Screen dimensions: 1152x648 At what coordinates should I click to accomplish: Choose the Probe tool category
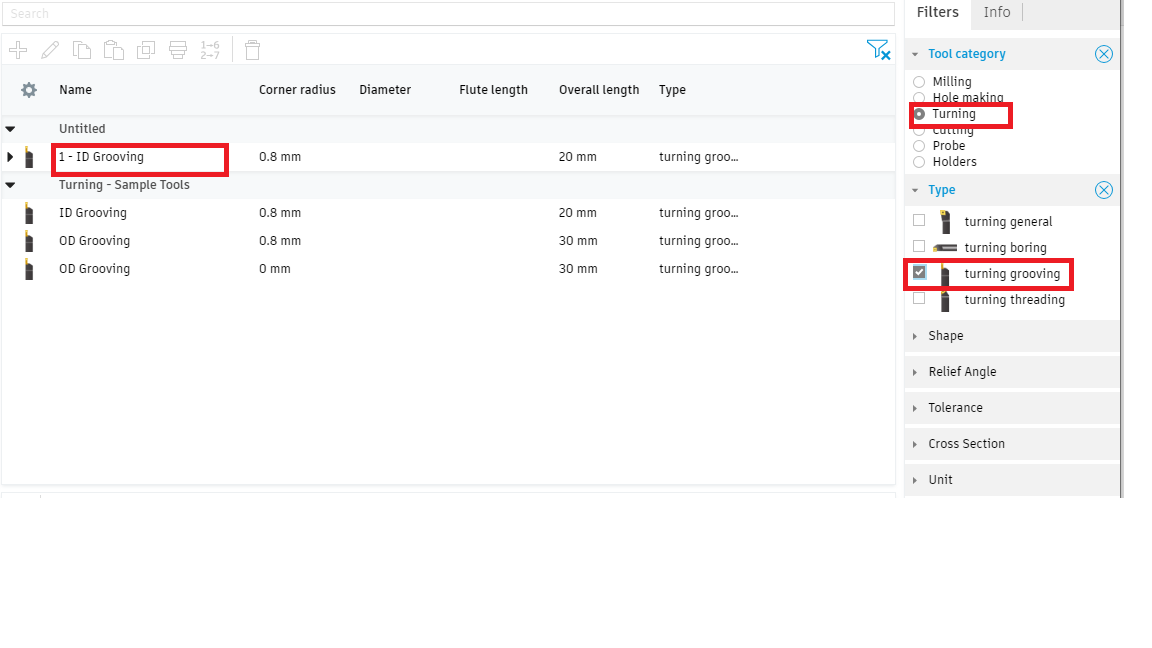(919, 146)
